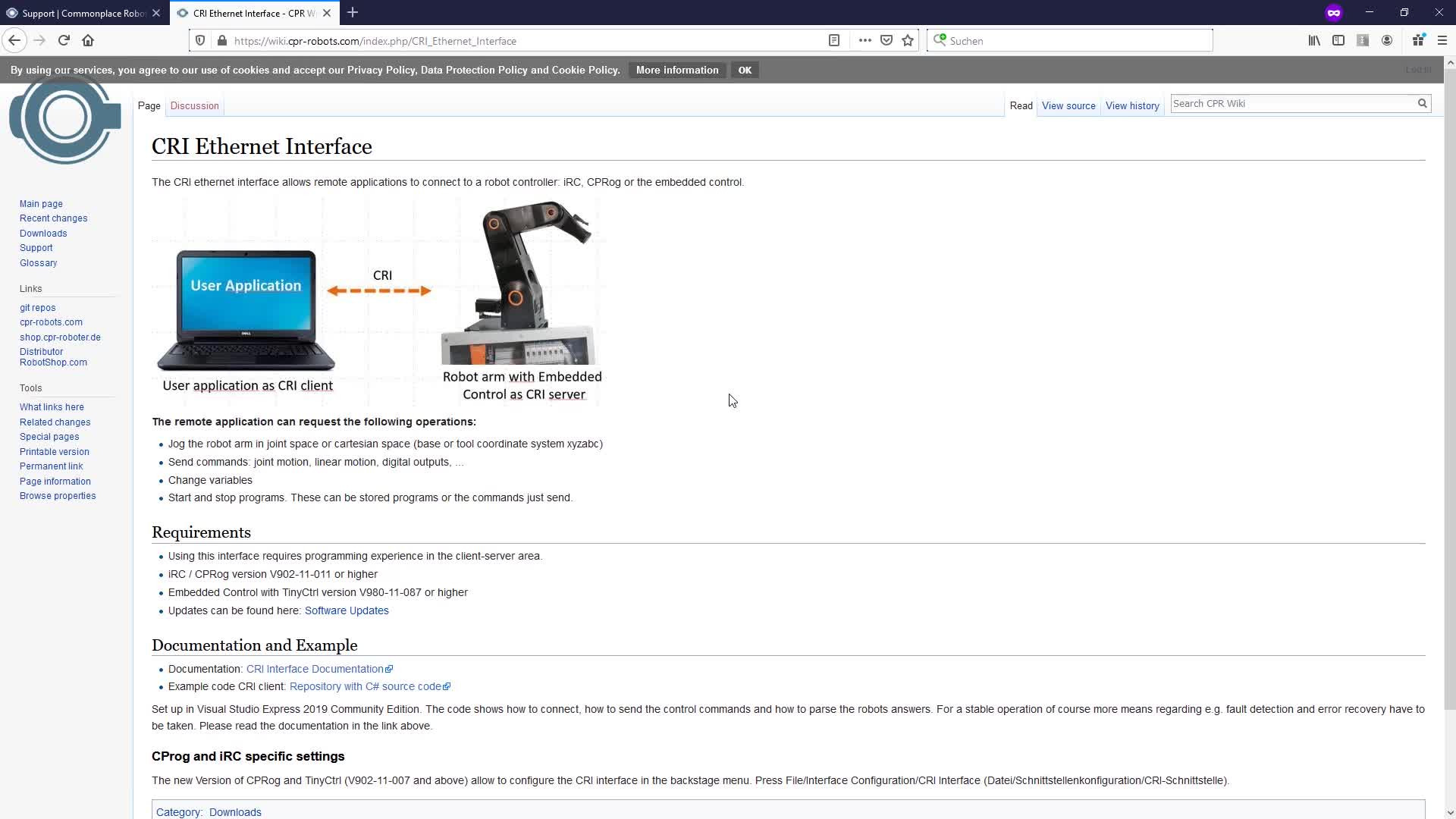Open the Category link in footer box
The width and height of the screenshot is (1456, 819).
coord(178,812)
